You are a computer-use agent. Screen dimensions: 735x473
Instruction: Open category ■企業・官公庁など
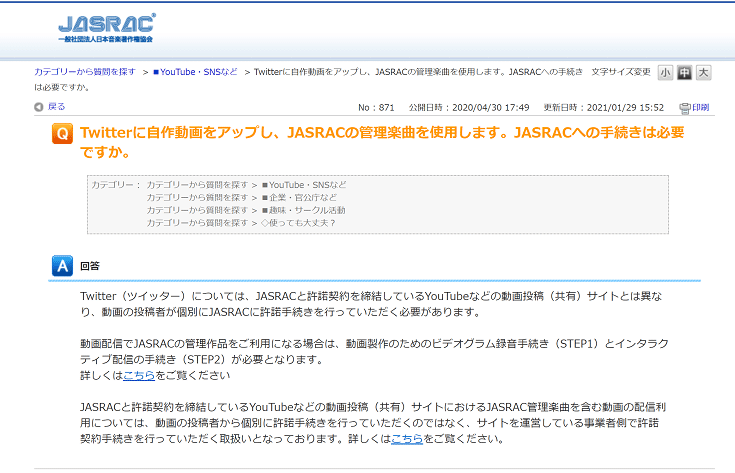(x=299, y=197)
